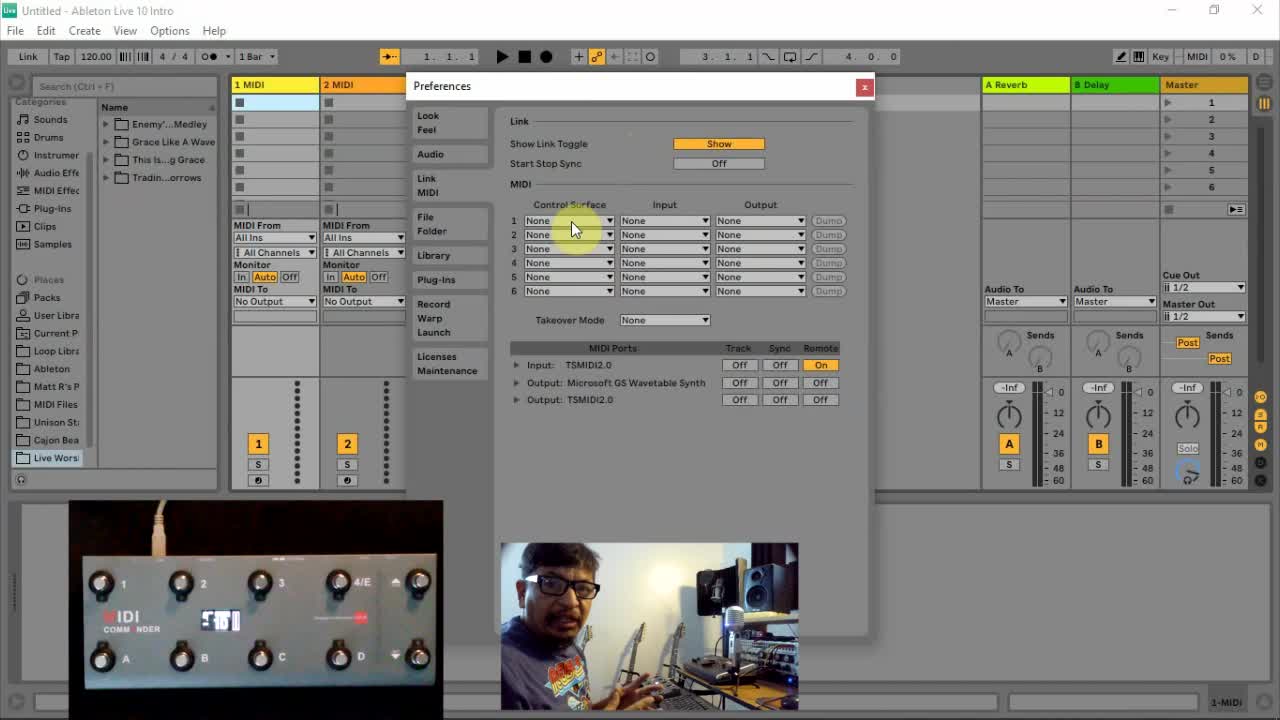The width and height of the screenshot is (1280, 720).
Task: Enable Track for Microsoft GS Wavetable Synth
Action: pyautogui.click(x=739, y=383)
